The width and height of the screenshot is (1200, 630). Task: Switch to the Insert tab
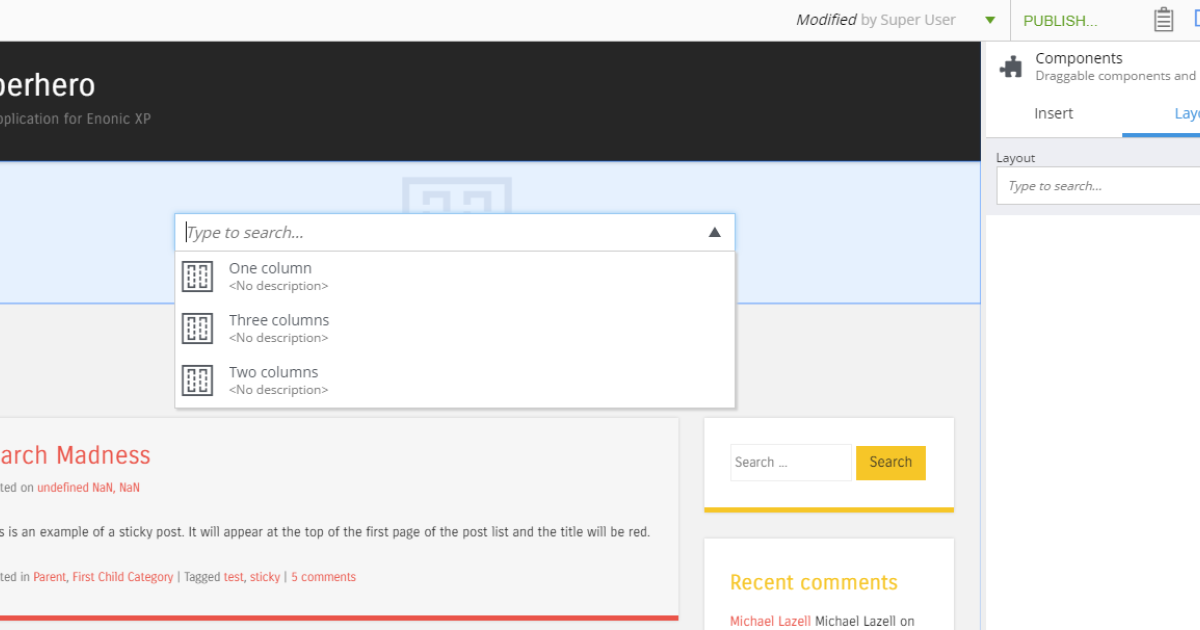[1054, 113]
